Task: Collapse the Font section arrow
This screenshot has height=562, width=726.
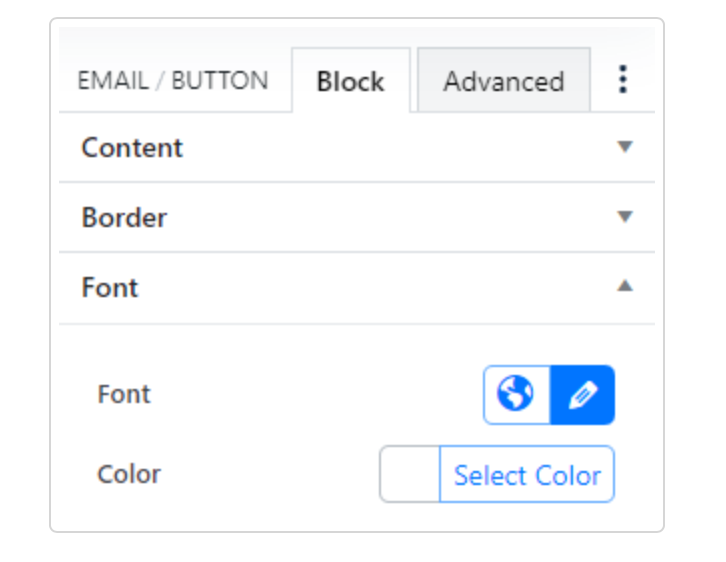Action: click(x=625, y=287)
